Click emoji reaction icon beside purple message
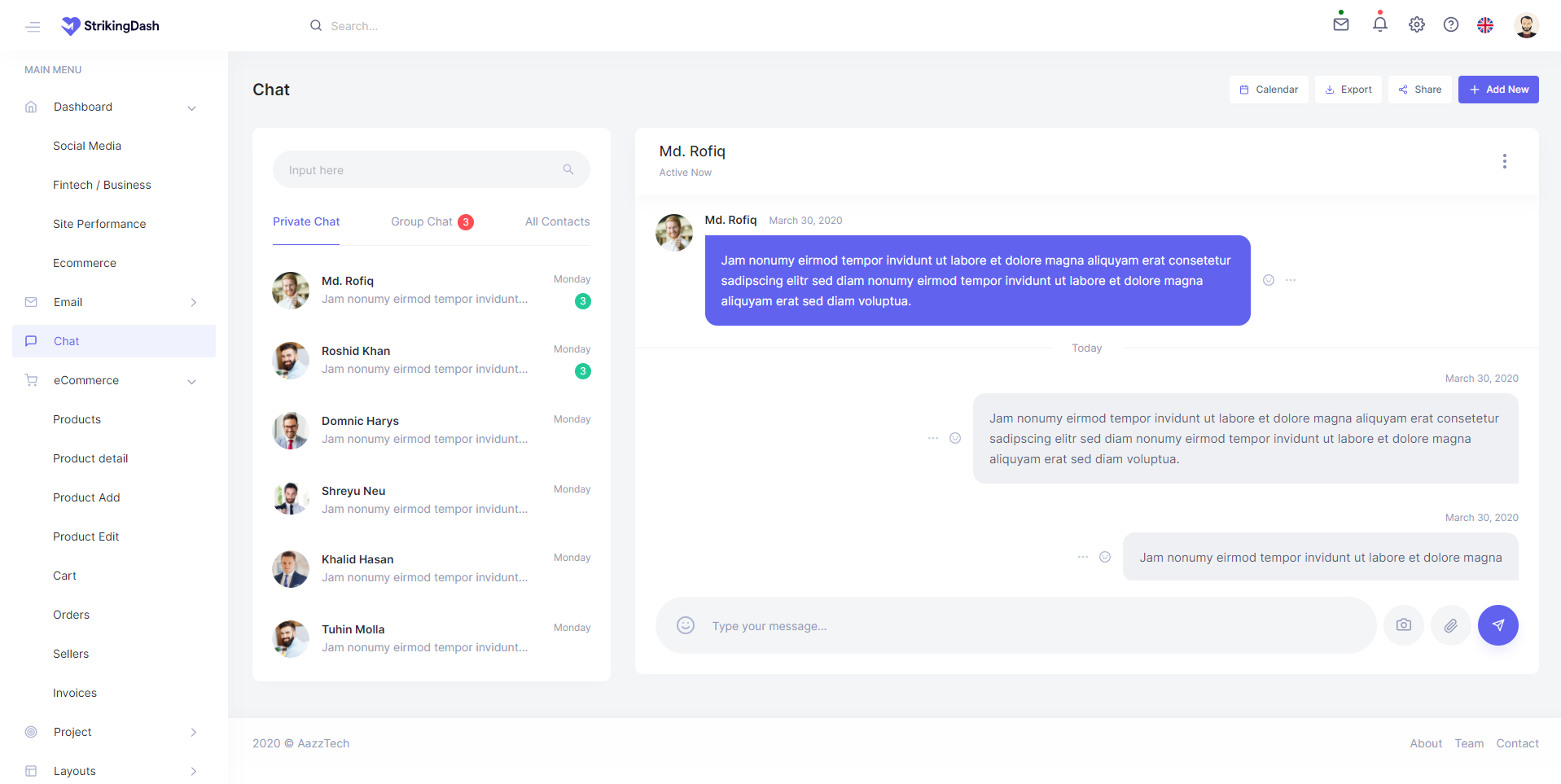 pos(1269,280)
